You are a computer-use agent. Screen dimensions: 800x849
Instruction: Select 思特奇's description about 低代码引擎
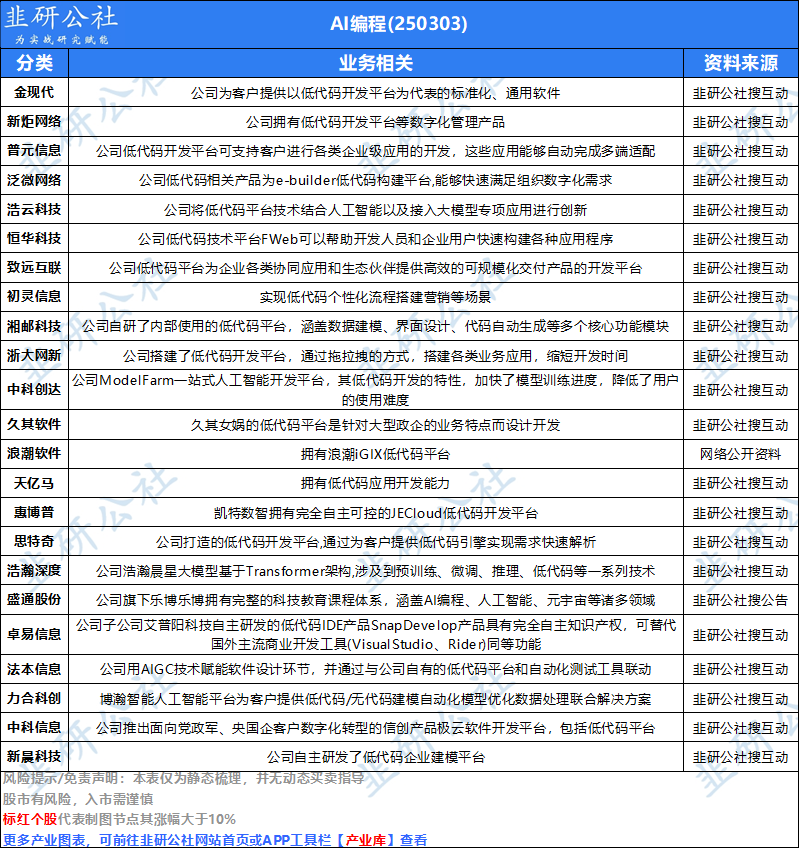(x=375, y=542)
